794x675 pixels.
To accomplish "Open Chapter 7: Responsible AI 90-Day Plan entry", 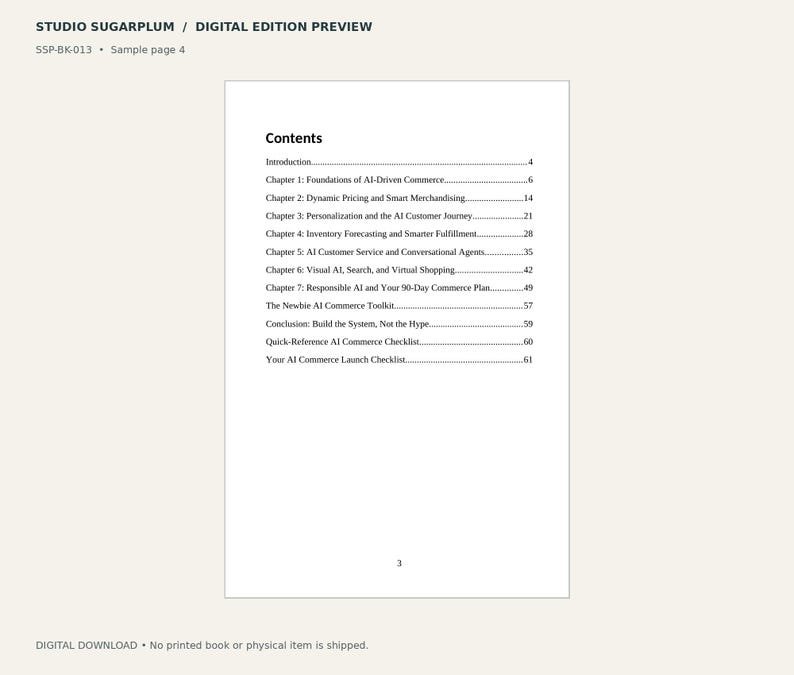I will pyautogui.click(x=399, y=288).
